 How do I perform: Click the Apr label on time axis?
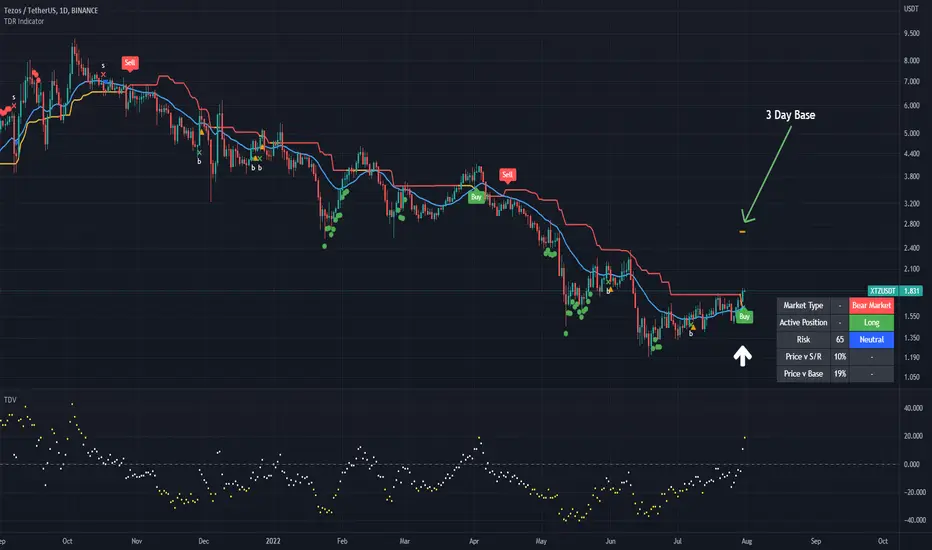point(474,541)
